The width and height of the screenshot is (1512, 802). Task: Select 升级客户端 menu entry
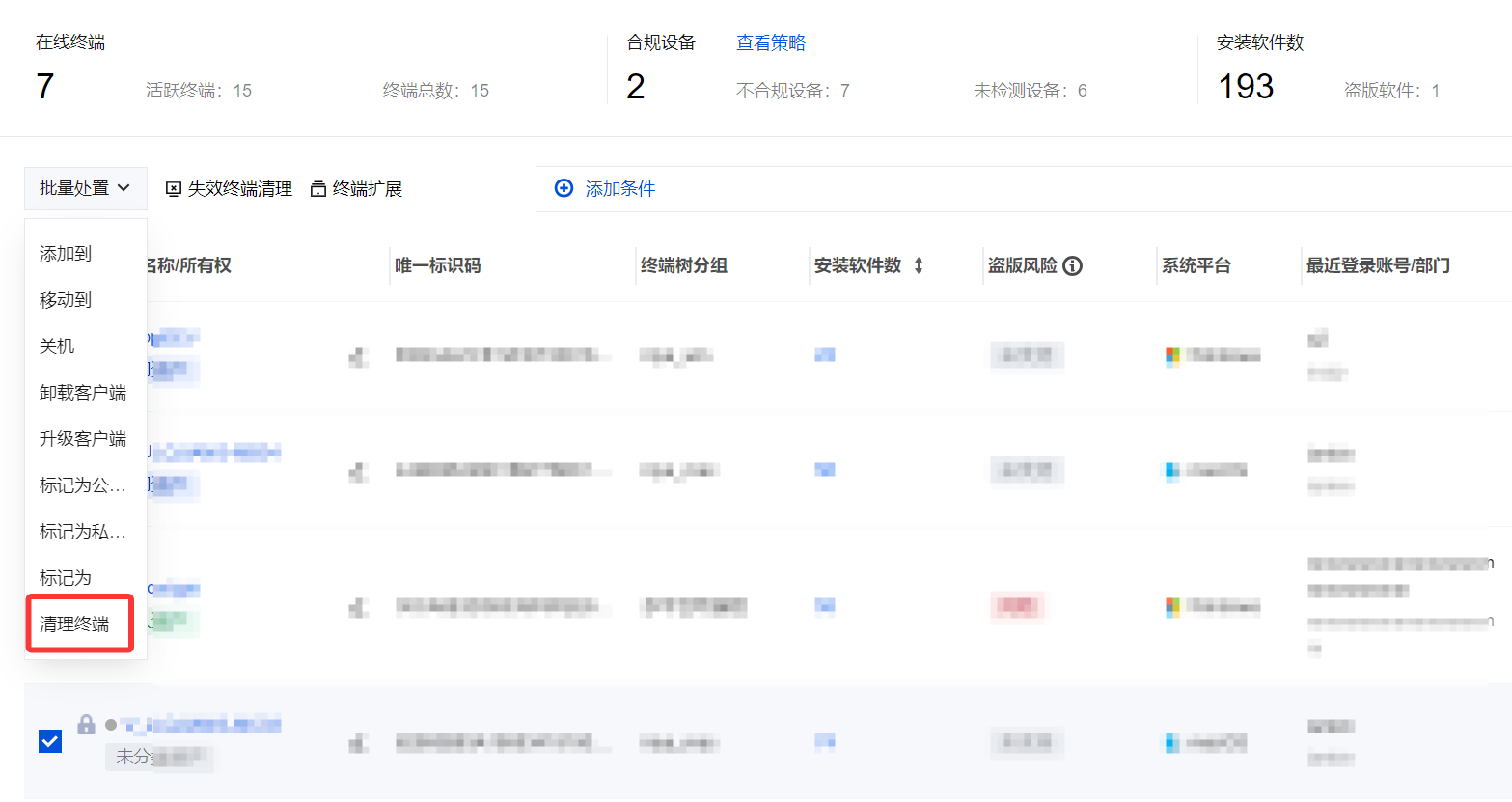tap(83, 439)
